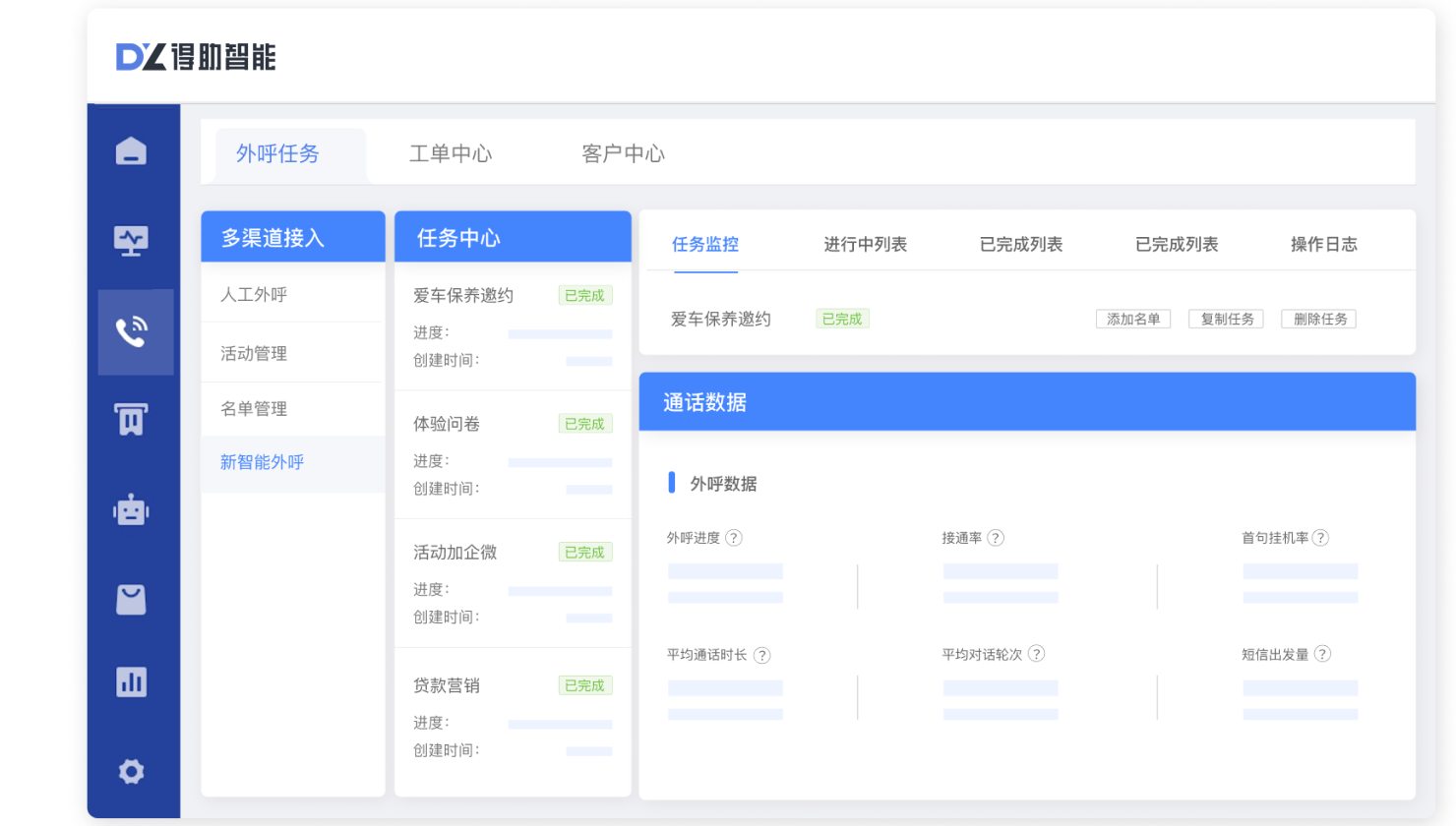
Task: Click the 复制任务 button
Action: (x=1226, y=319)
